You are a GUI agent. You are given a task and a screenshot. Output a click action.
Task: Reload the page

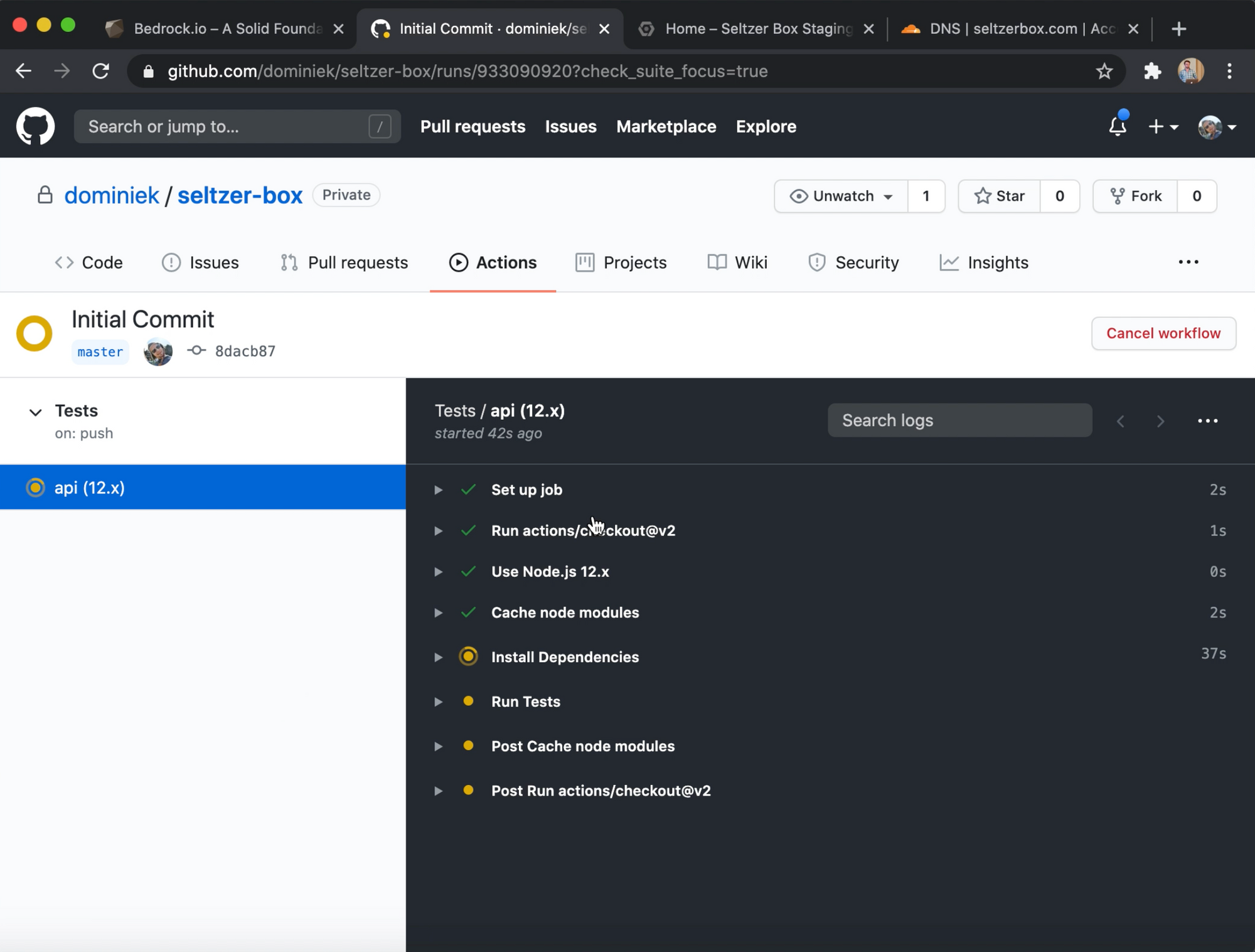(101, 71)
